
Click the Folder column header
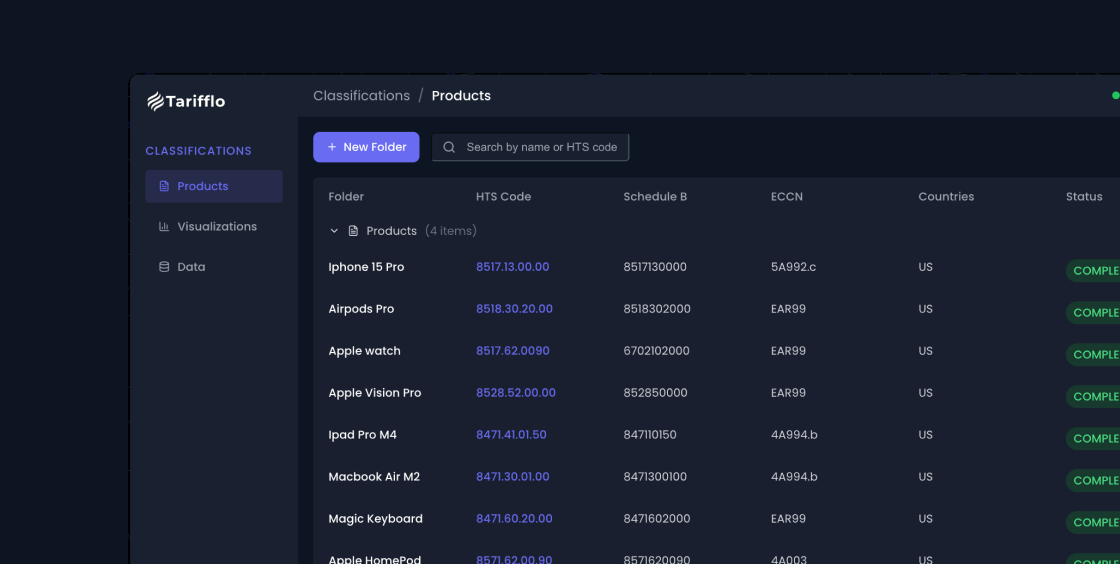pos(346,197)
